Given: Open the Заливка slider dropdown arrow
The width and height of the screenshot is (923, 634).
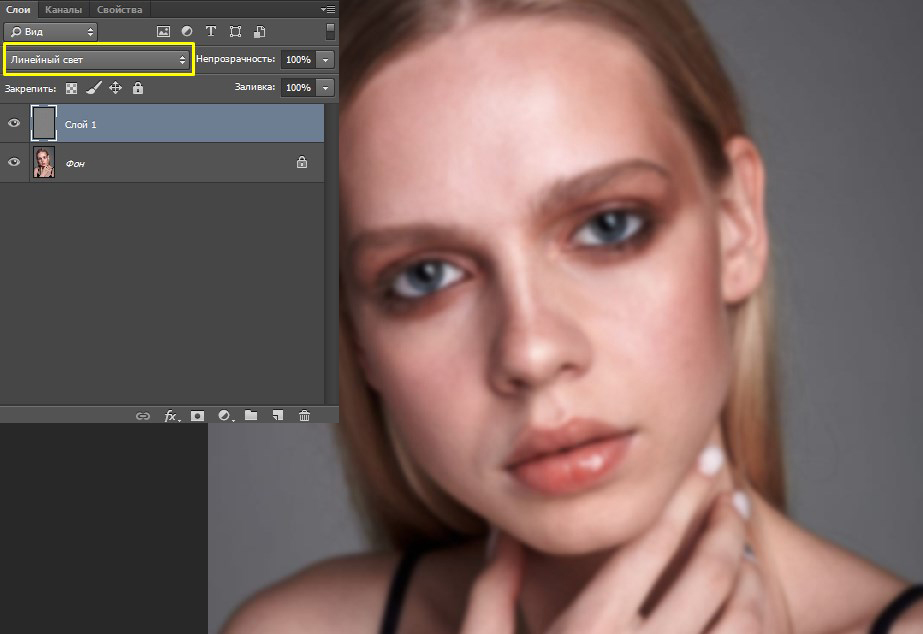Looking at the screenshot, I should click(326, 88).
